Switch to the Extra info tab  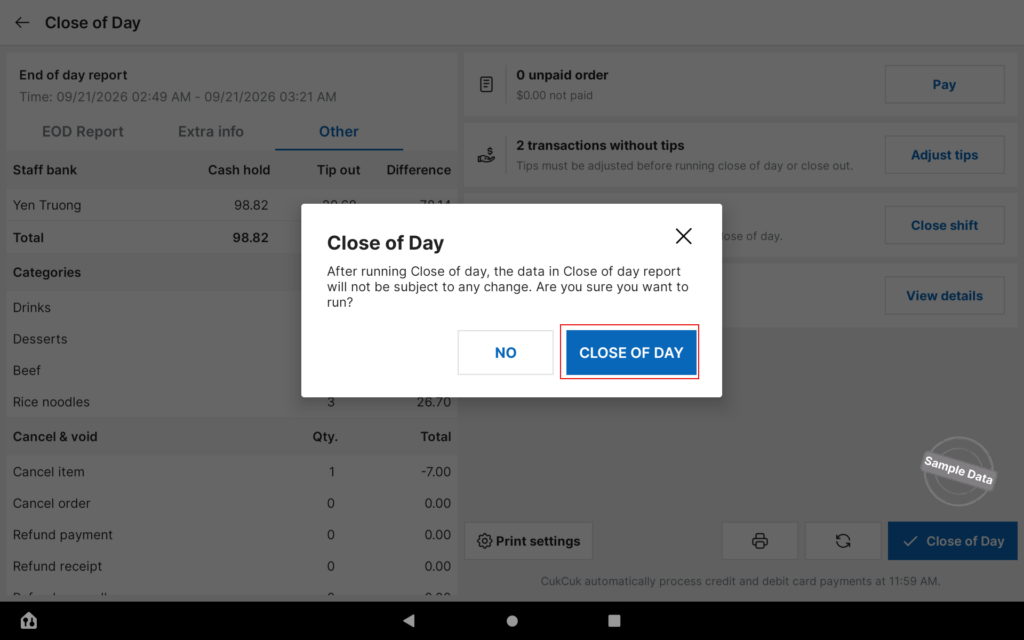tap(211, 132)
